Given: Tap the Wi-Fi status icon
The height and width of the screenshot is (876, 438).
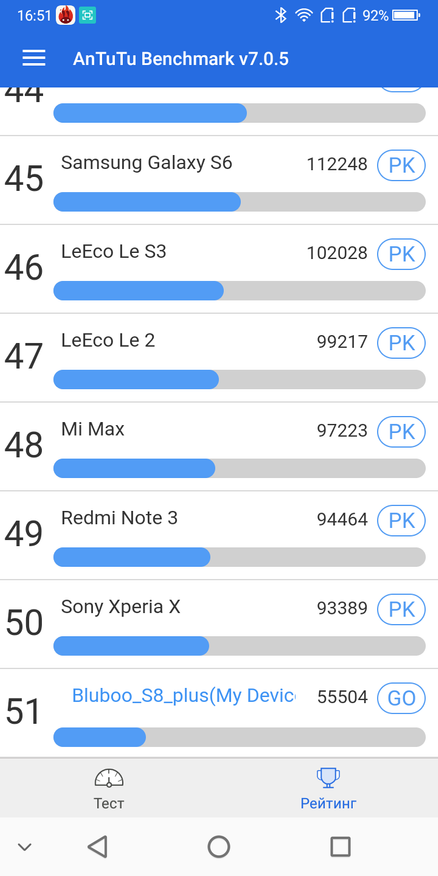Looking at the screenshot, I should click(303, 16).
